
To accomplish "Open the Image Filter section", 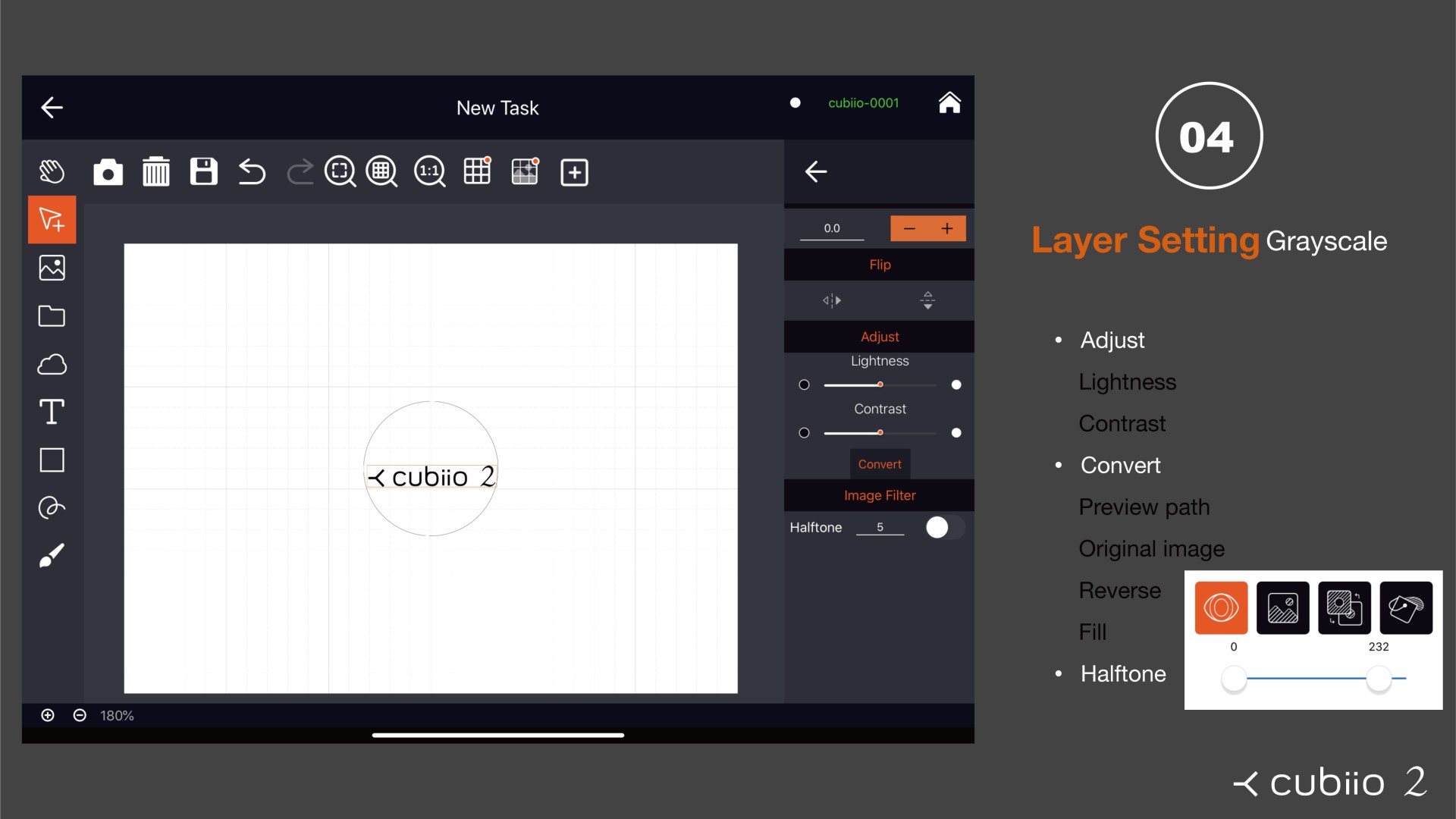I will pos(879,495).
